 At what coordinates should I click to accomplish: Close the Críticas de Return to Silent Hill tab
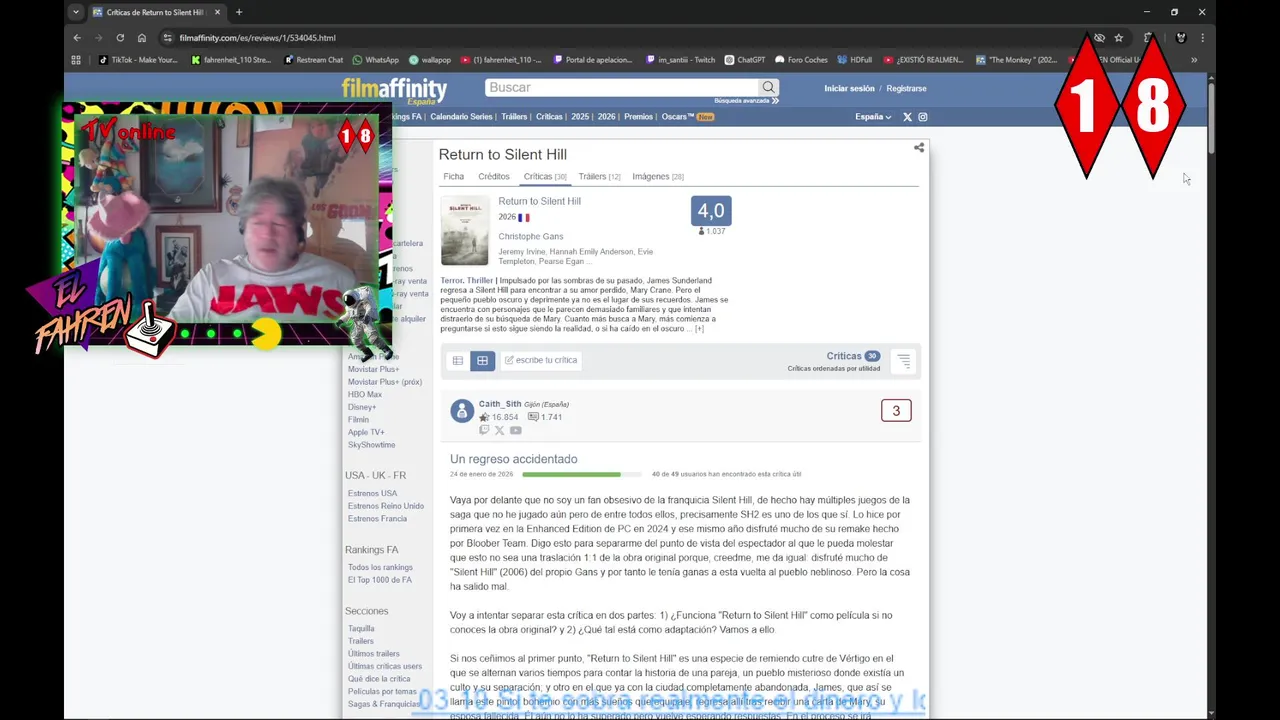[x=217, y=12]
